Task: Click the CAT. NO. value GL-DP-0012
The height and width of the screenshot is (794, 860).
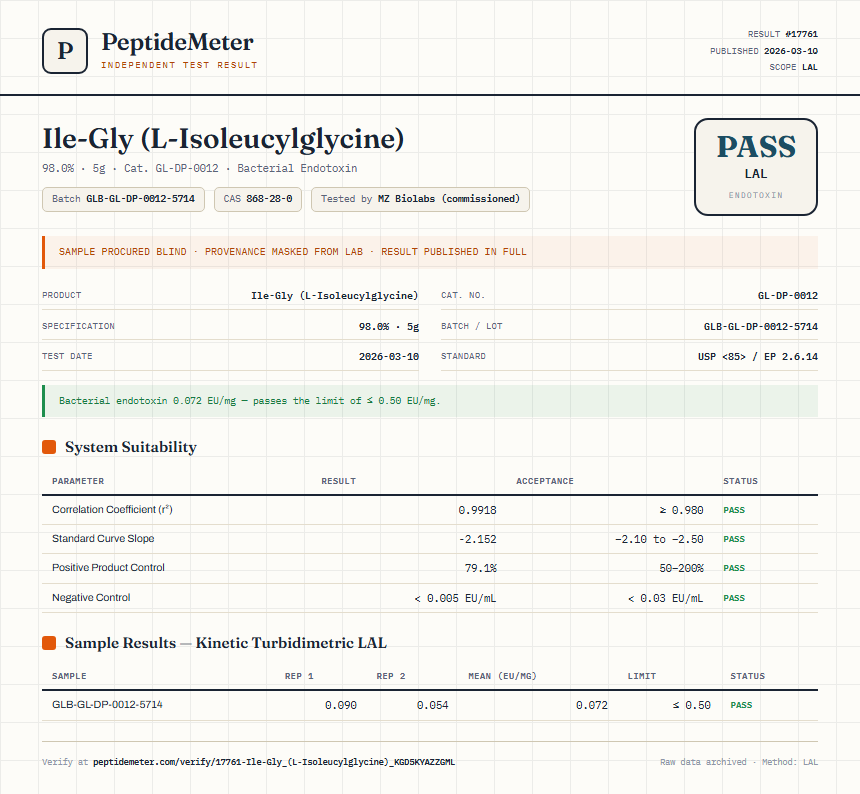Action: 788,296
